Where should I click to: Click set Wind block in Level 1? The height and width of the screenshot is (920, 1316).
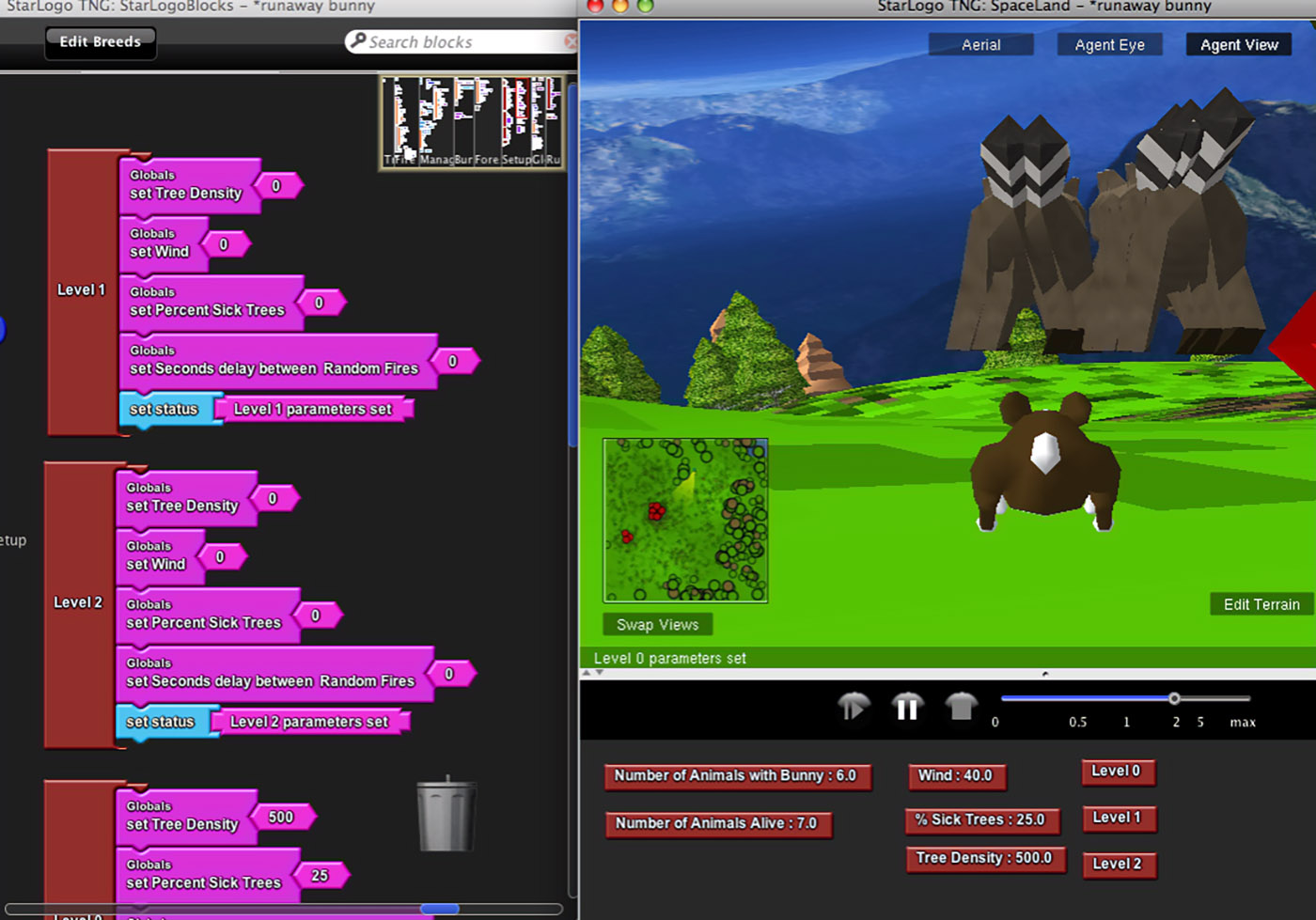(162, 243)
